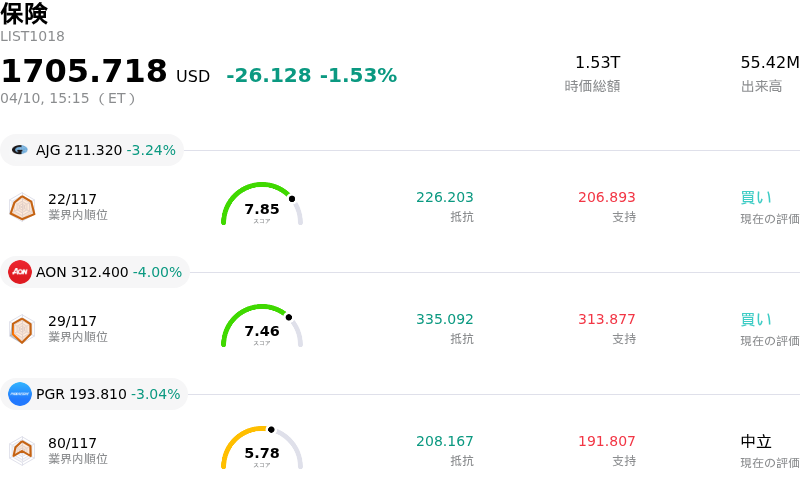Click the AON red logo icon
Viewport: 800px width, 488px height.
tap(20, 272)
